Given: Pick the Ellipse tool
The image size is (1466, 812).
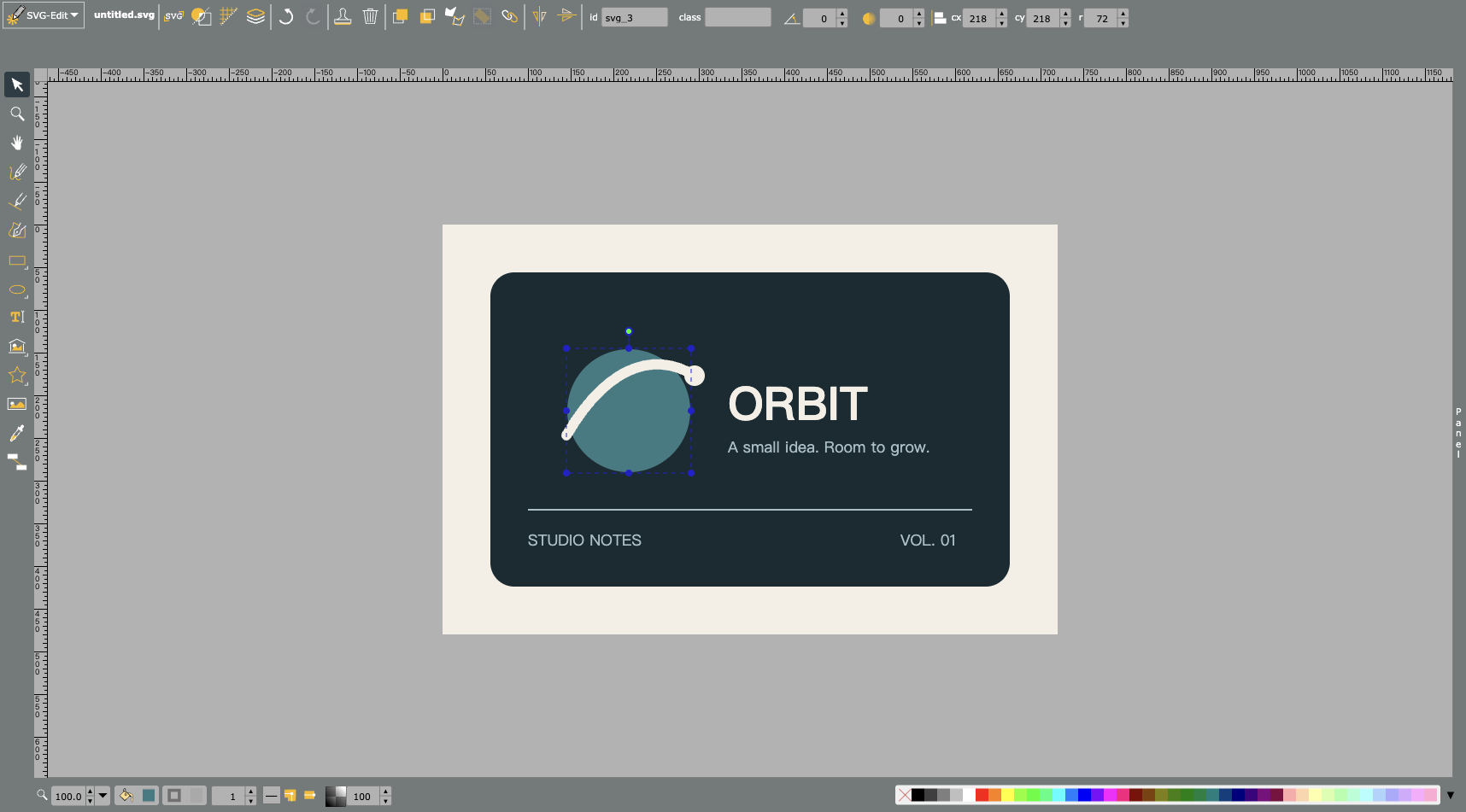Looking at the screenshot, I should tap(17, 289).
